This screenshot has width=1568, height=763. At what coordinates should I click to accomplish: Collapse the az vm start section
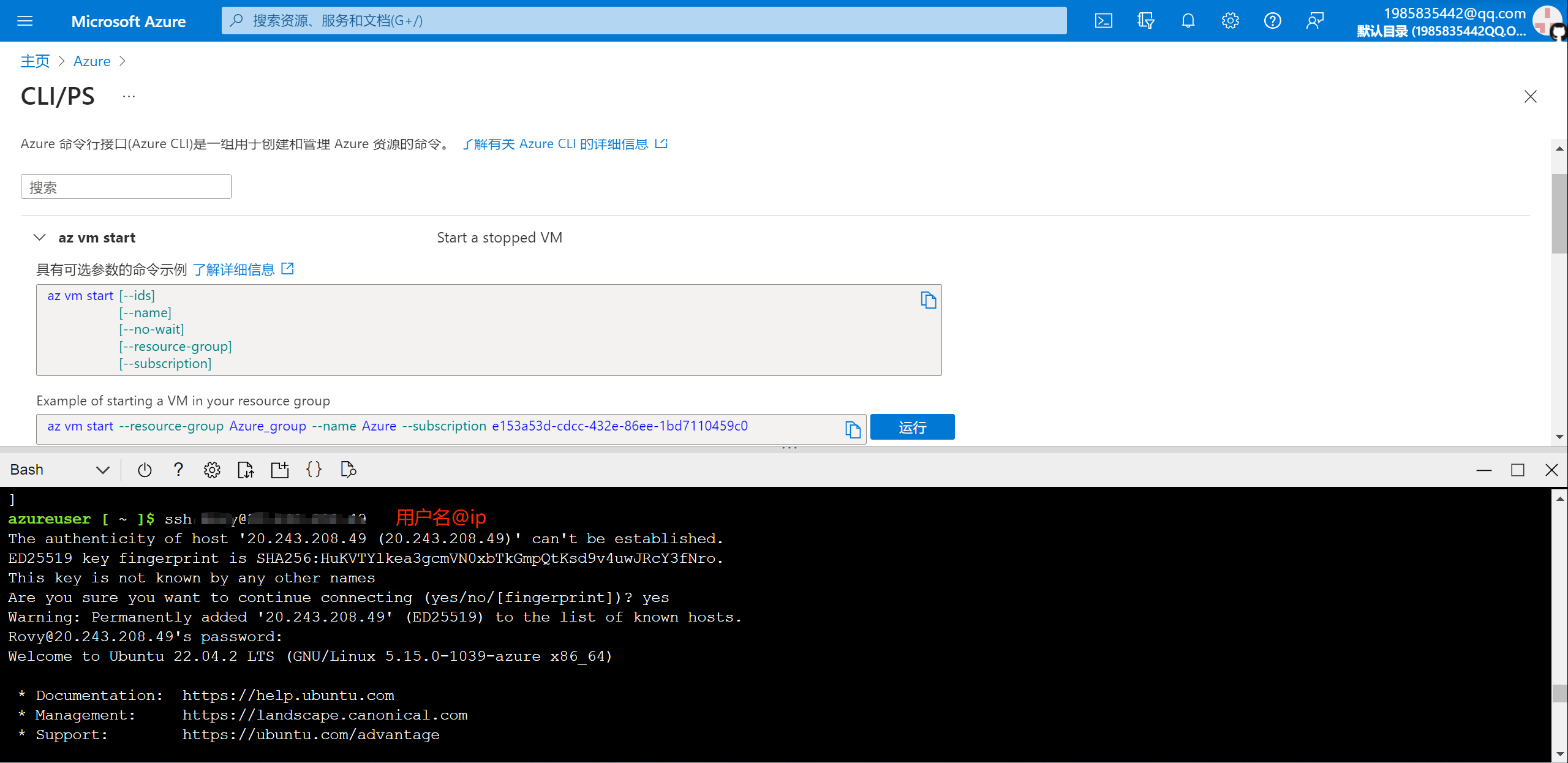(40, 238)
